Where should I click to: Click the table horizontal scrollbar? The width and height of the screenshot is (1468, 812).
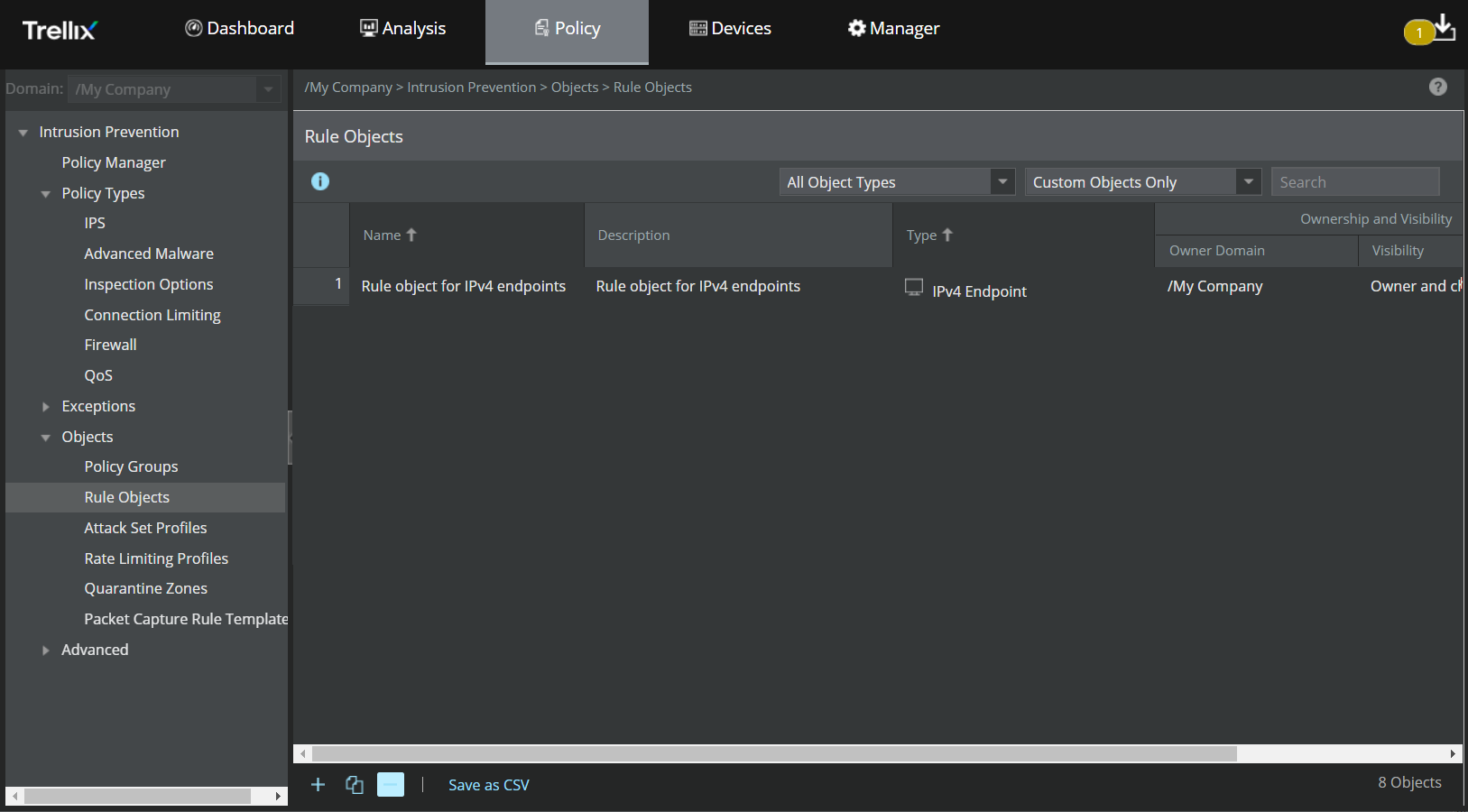tap(774, 753)
